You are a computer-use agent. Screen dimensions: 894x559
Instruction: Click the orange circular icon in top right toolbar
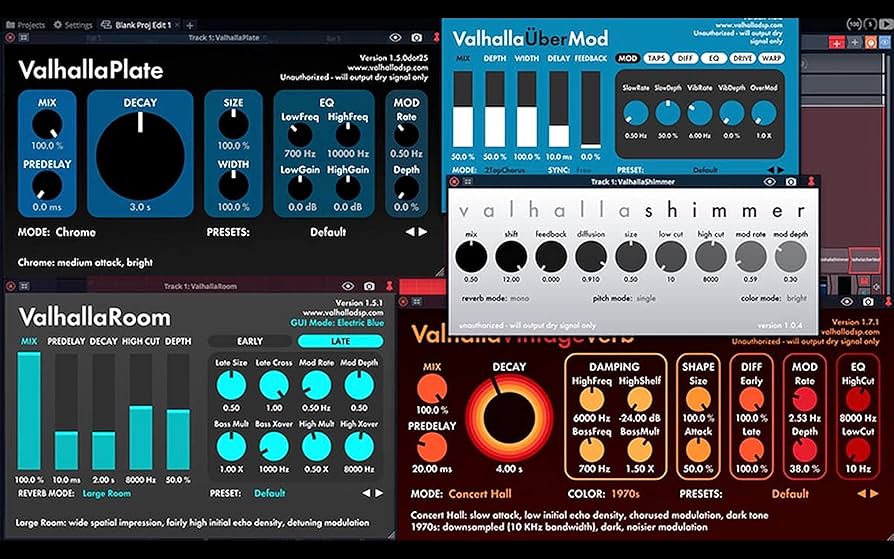[871, 42]
